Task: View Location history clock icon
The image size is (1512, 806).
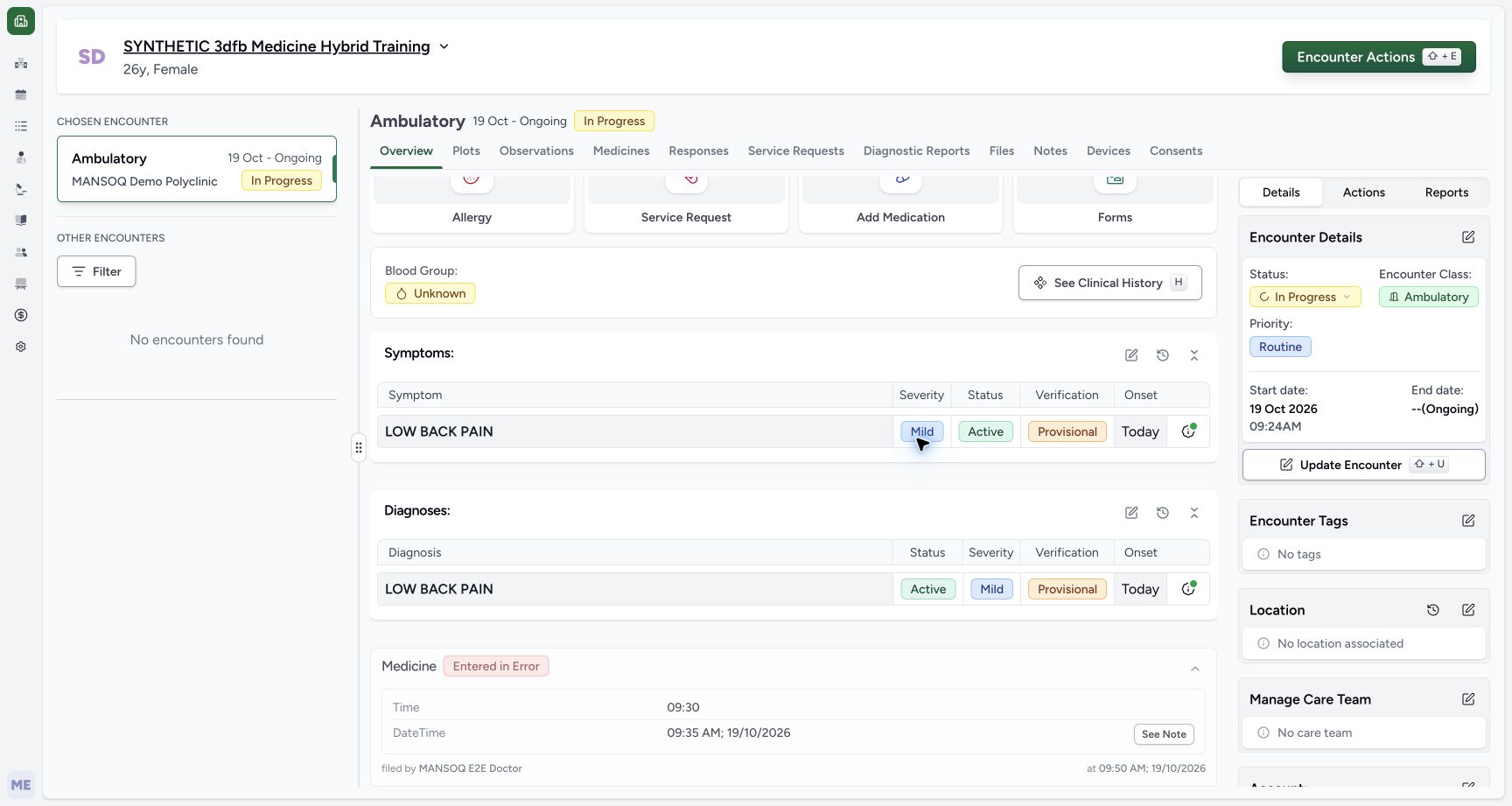Action: pos(1433,610)
